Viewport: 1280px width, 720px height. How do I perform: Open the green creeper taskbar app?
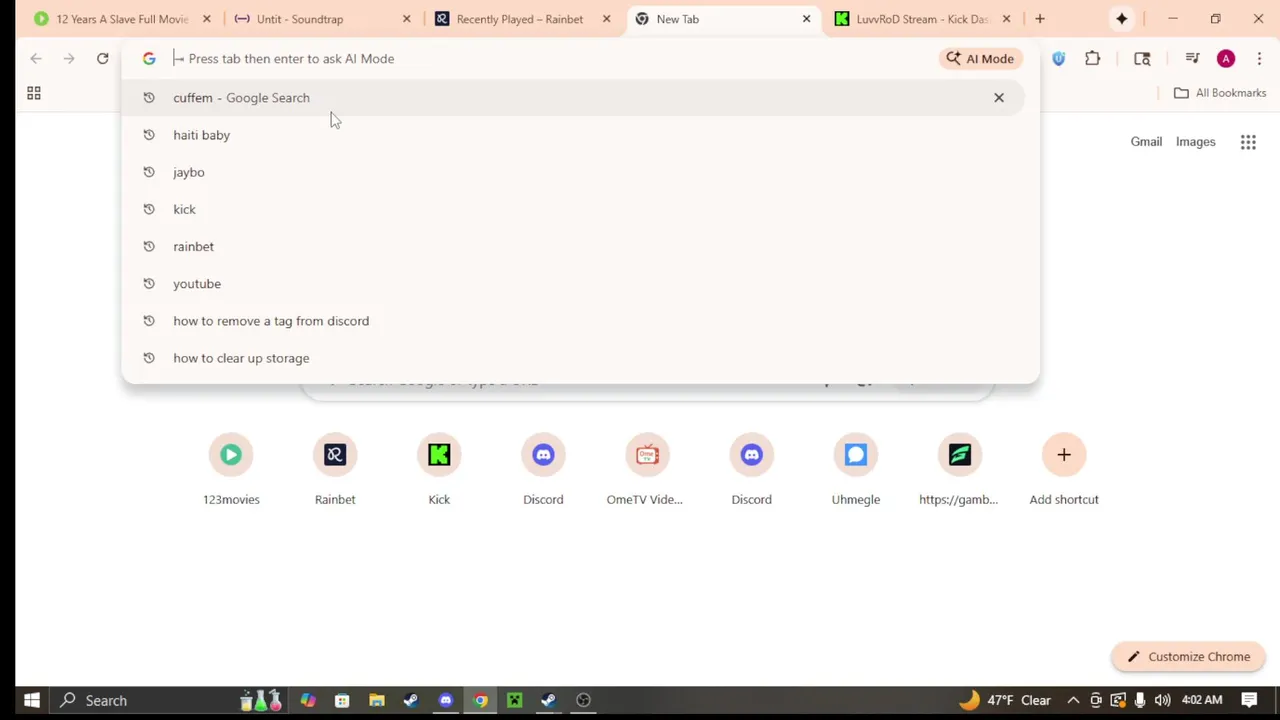pyautogui.click(x=514, y=700)
